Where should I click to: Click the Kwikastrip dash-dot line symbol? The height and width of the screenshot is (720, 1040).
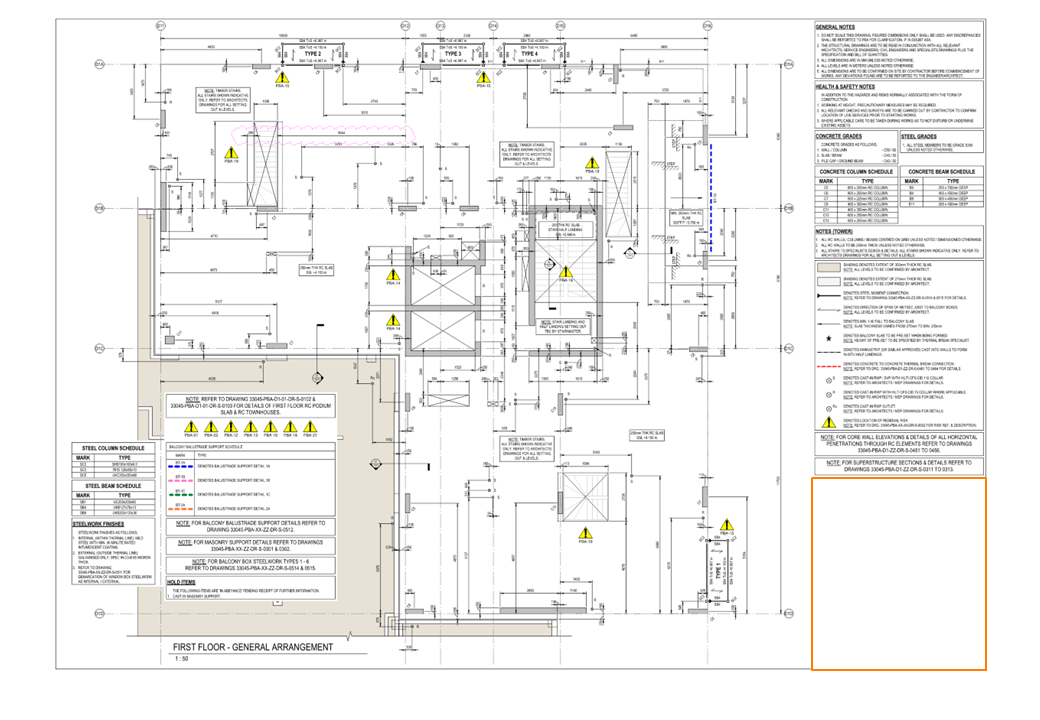pyautogui.click(x=828, y=352)
